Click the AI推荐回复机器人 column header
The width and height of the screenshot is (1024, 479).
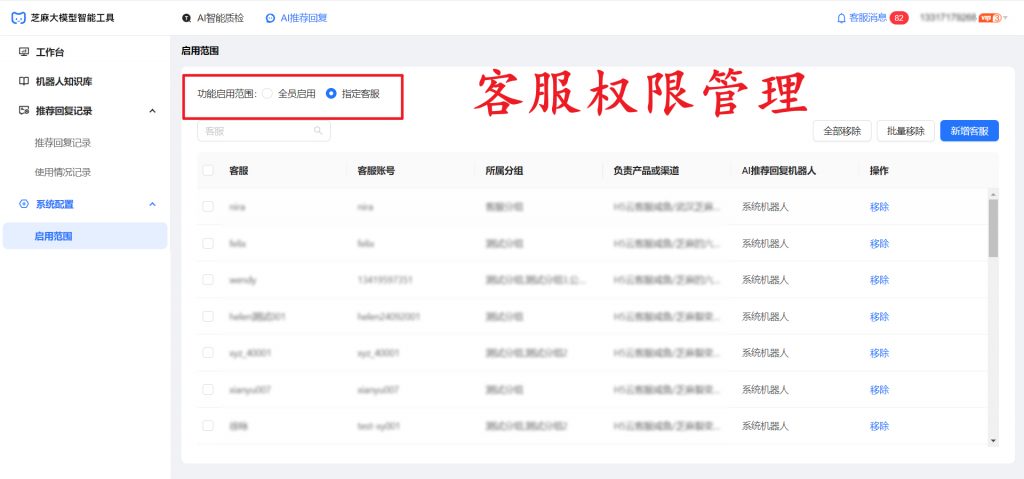click(x=778, y=171)
